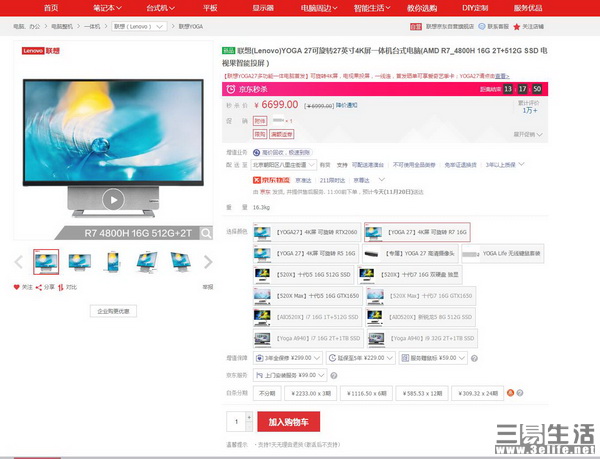Select the first product thumbnail

tap(46, 262)
